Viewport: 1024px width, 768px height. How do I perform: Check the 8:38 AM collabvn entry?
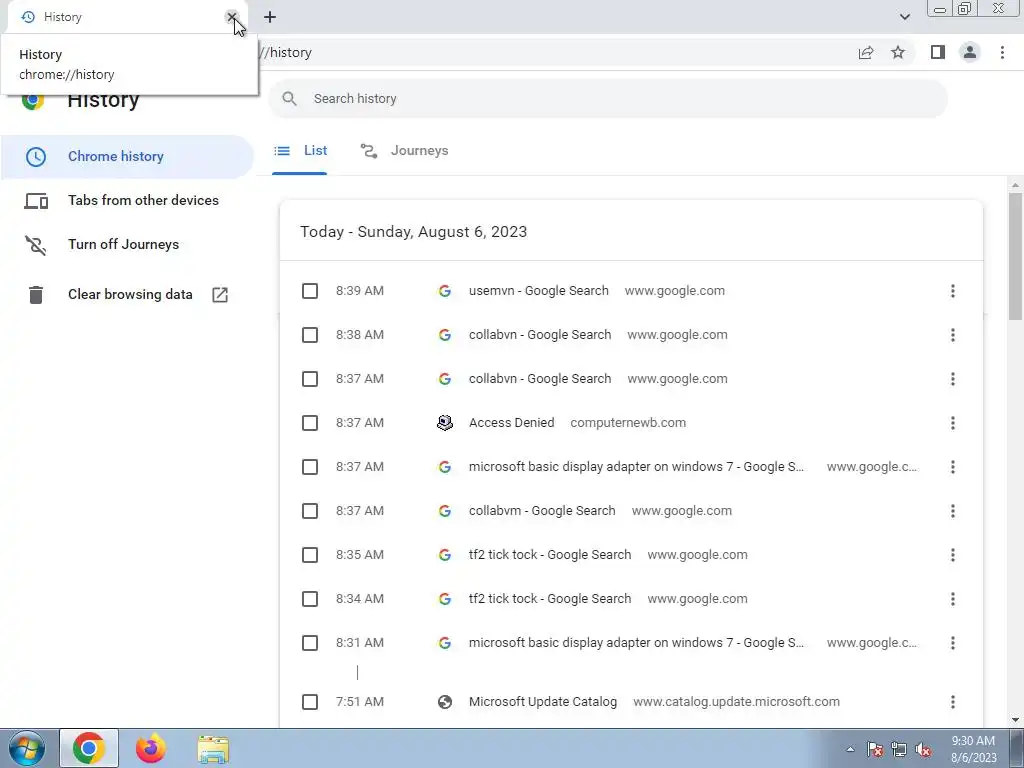(x=310, y=335)
